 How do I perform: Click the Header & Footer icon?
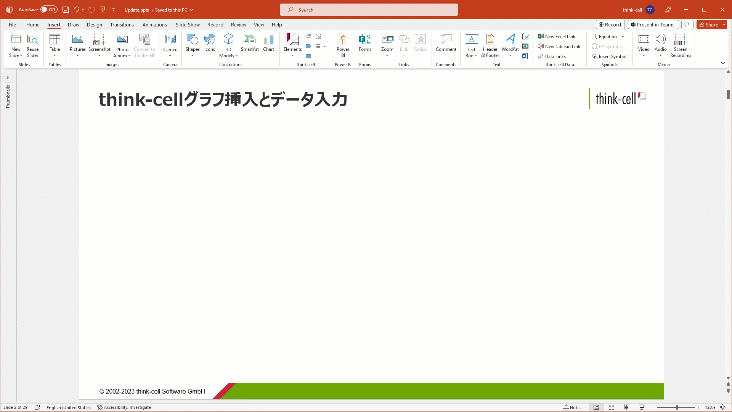(490, 39)
